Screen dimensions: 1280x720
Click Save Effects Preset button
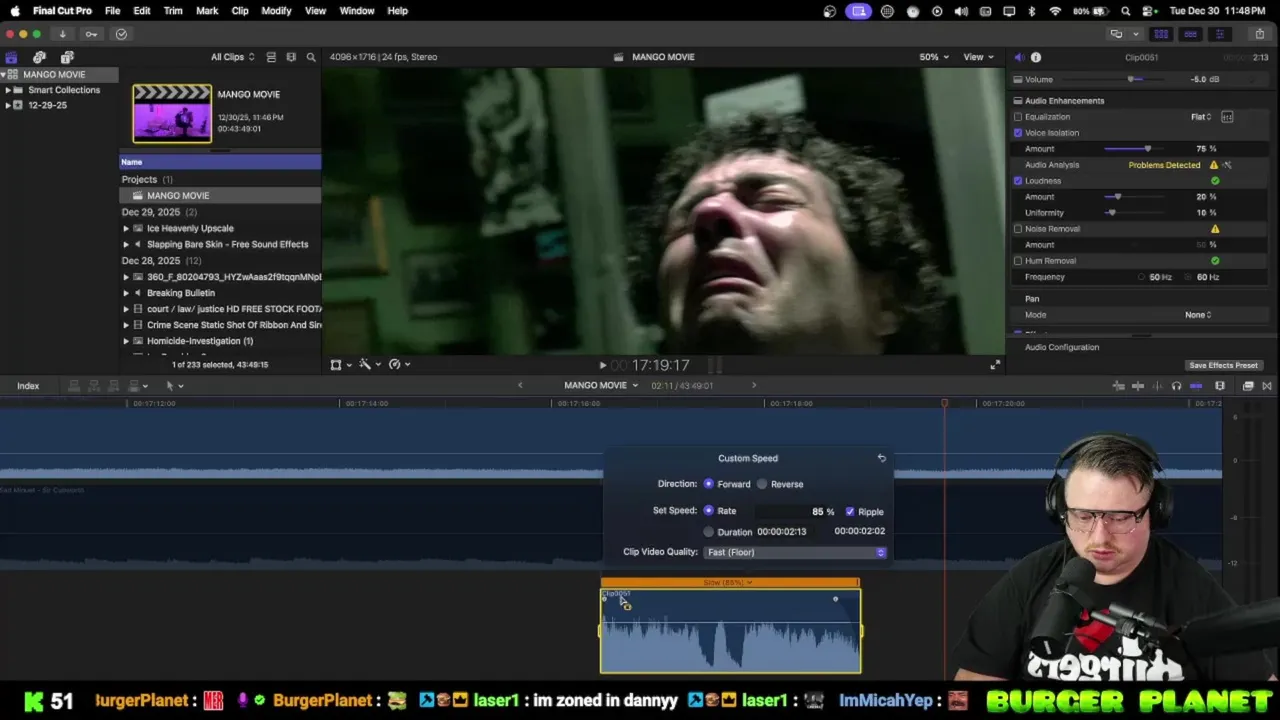[1223, 366]
